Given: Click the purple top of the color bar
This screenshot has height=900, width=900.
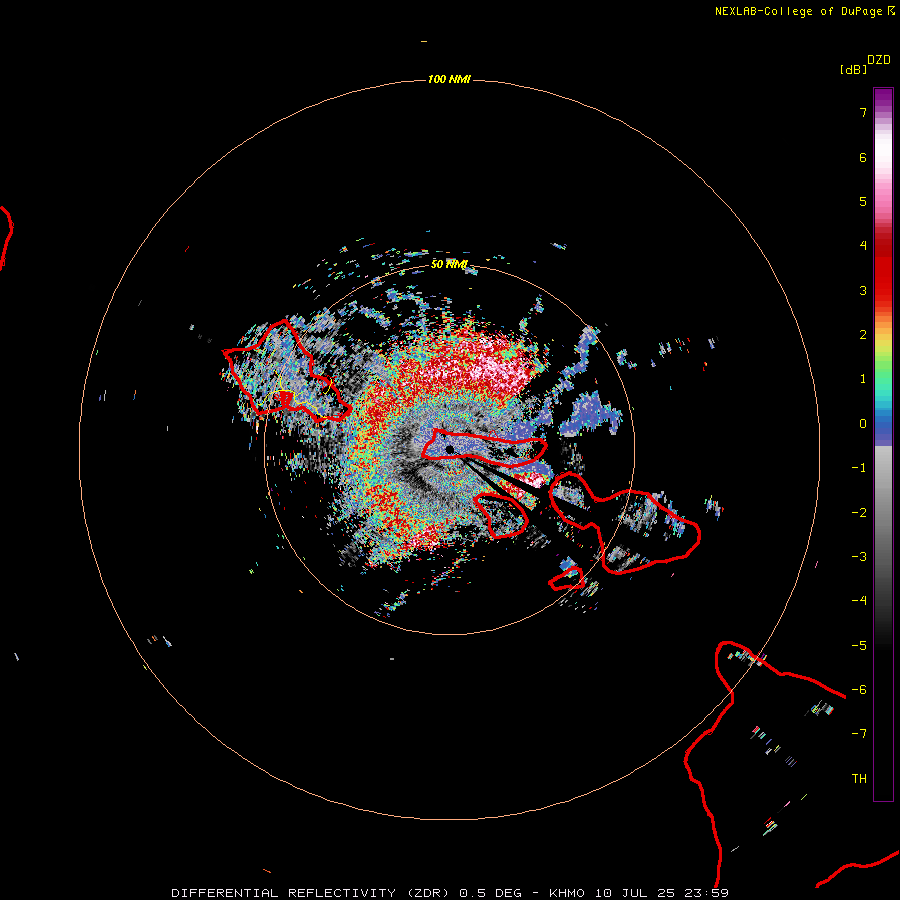Looking at the screenshot, I should tap(883, 98).
